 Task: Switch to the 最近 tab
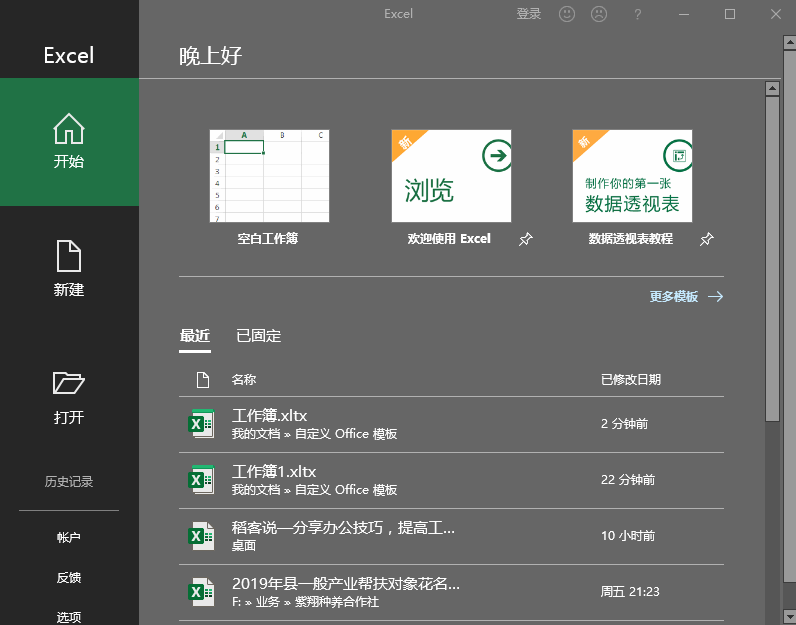click(x=194, y=336)
